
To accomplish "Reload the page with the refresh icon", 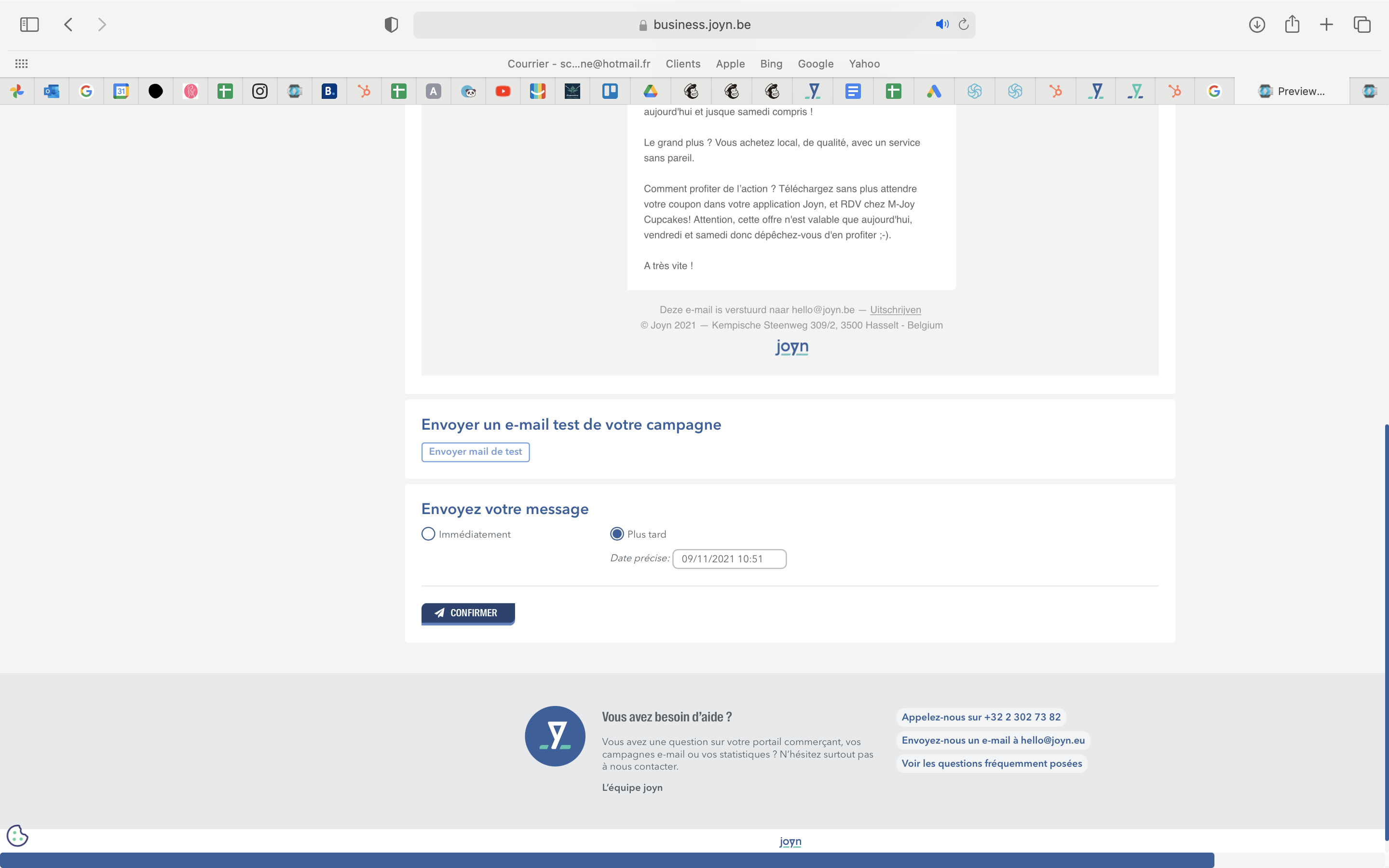I will (964, 24).
